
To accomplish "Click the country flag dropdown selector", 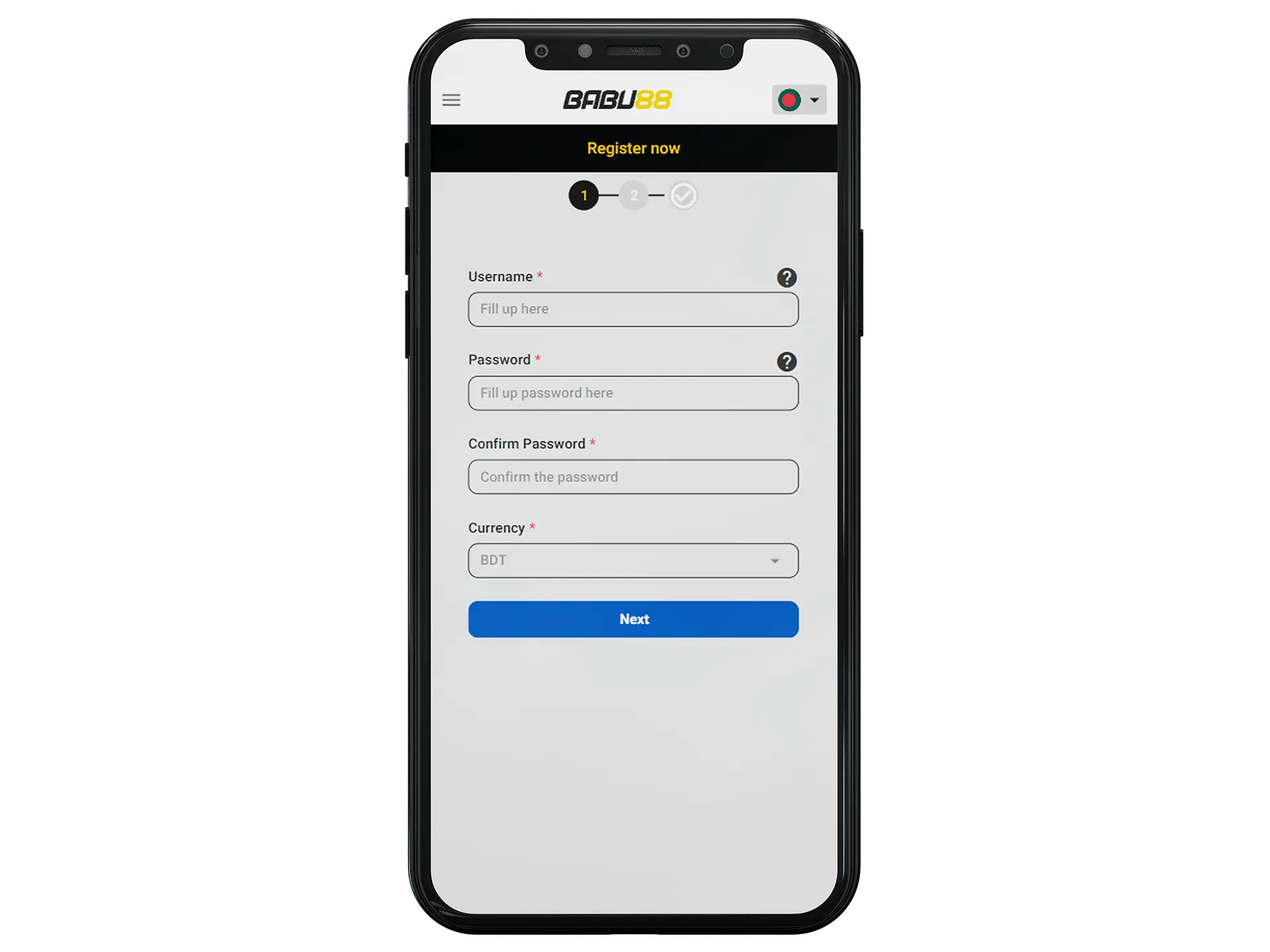I will coord(800,99).
